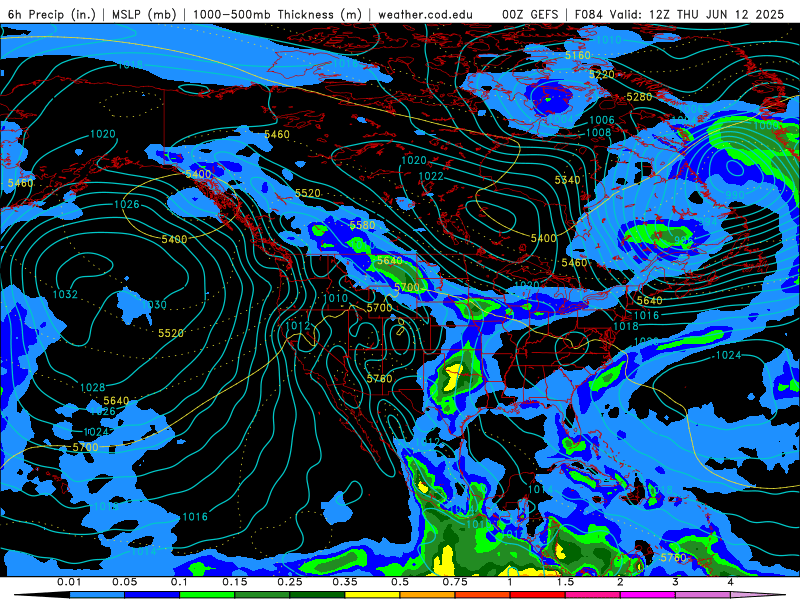
Task: Click the '1028' pressure contour label
Action: coord(92,388)
